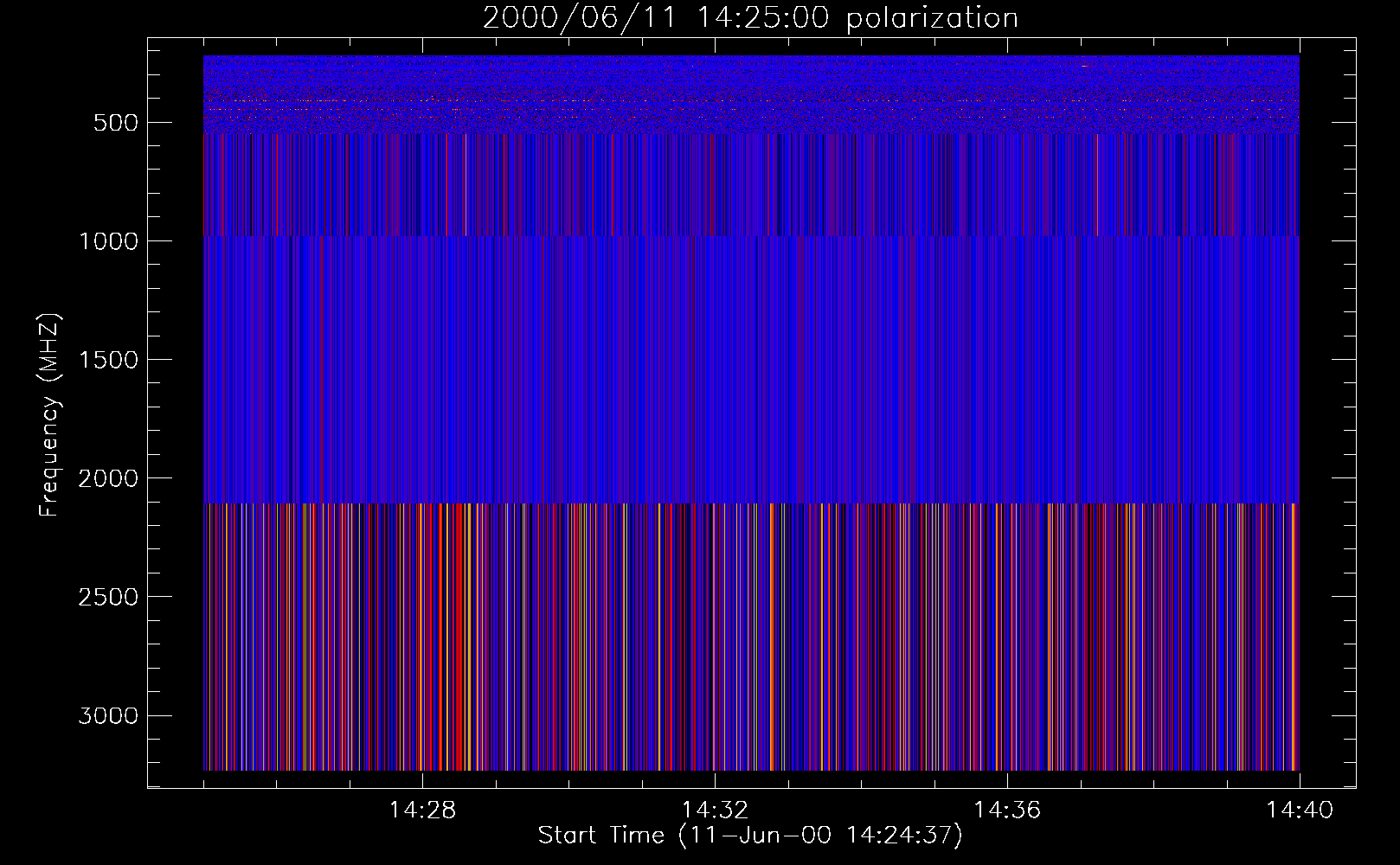1400x865 pixels.
Task: Click the 14:36 time axis label
Action: pos(1007,811)
